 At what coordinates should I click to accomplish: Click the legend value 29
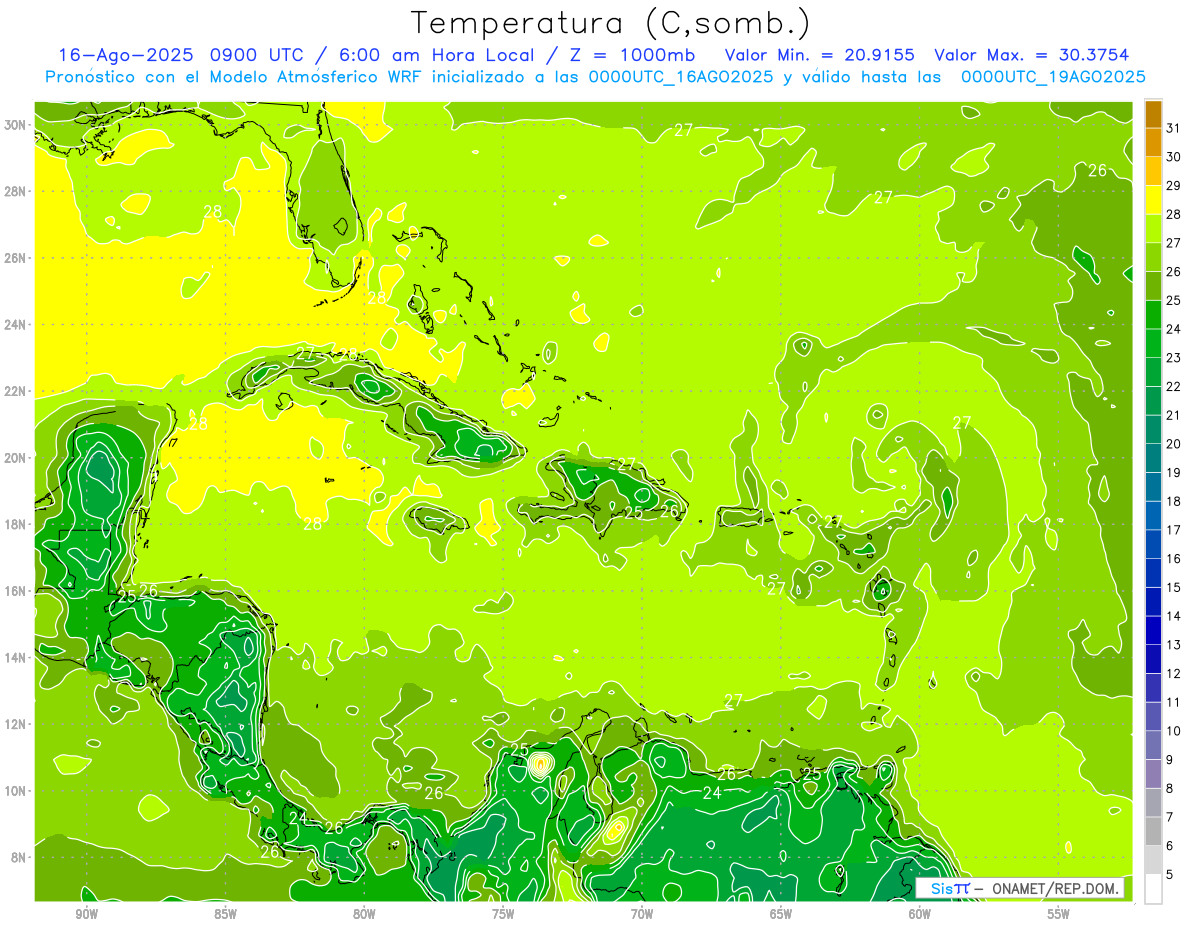1174,185
